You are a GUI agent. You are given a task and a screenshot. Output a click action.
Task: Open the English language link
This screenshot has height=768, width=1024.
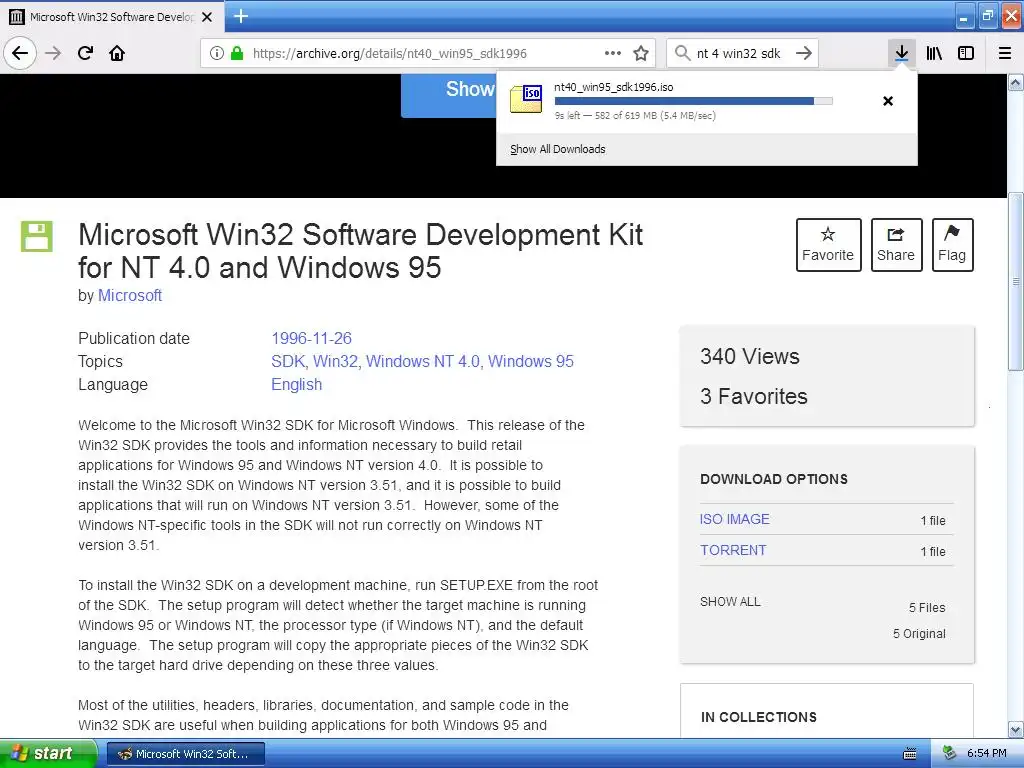296,384
